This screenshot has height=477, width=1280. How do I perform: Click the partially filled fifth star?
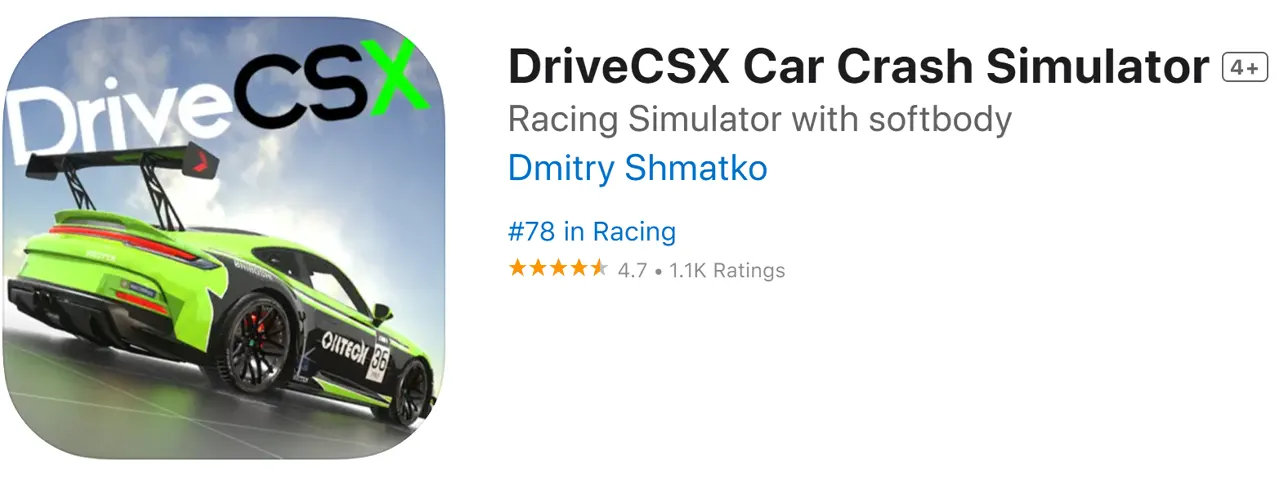(598, 268)
